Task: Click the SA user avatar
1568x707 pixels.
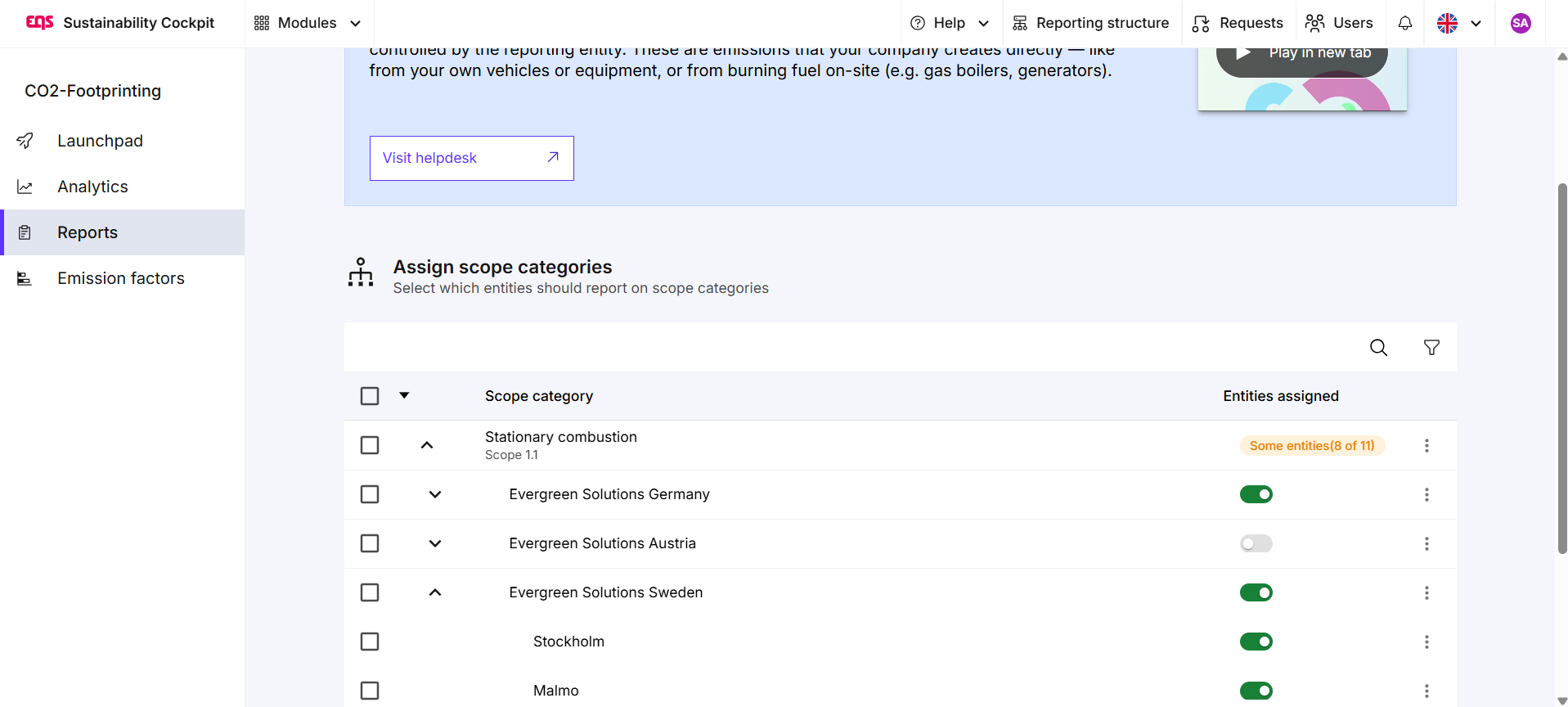Action: 1521,23
